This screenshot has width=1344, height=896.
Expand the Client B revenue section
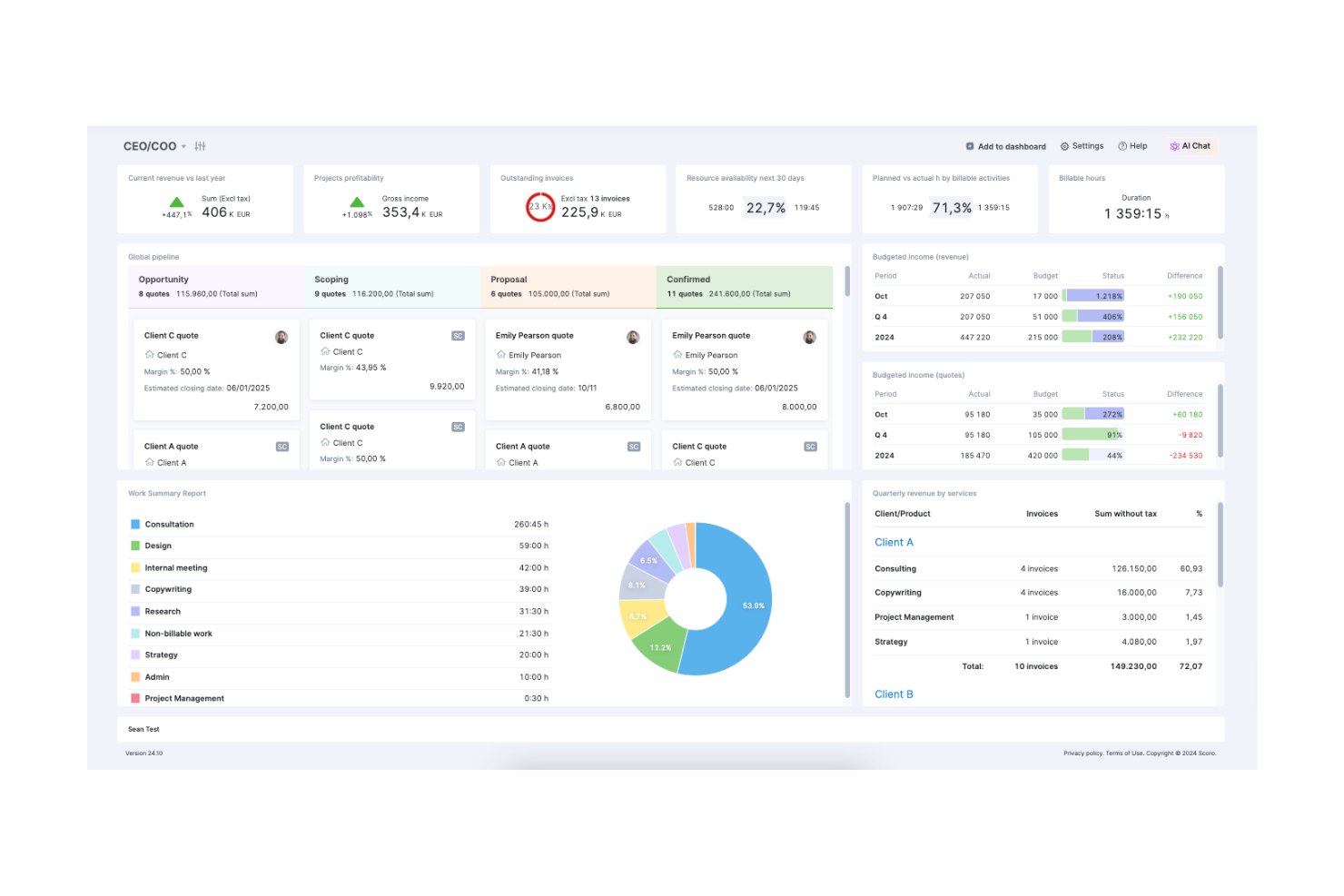pyautogui.click(x=894, y=694)
